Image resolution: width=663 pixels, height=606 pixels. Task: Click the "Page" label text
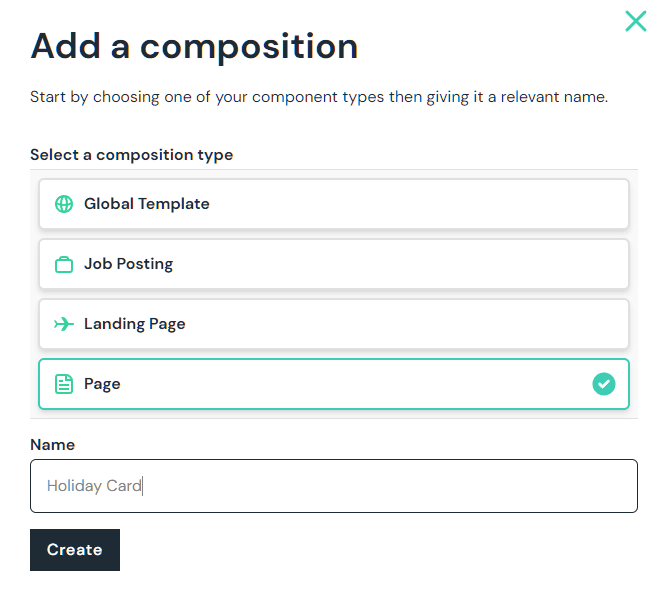102,384
